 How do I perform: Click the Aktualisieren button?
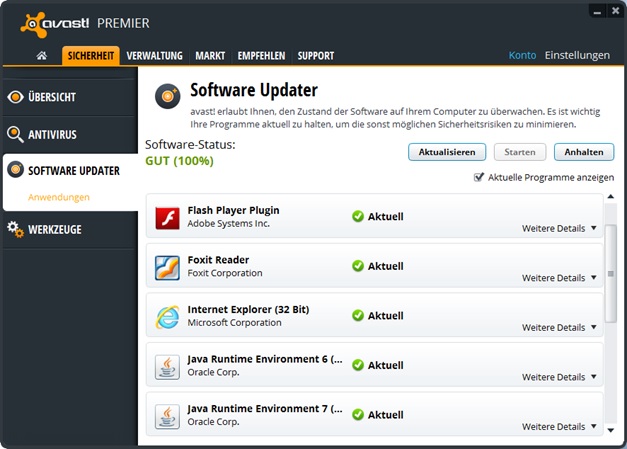pyautogui.click(x=447, y=152)
